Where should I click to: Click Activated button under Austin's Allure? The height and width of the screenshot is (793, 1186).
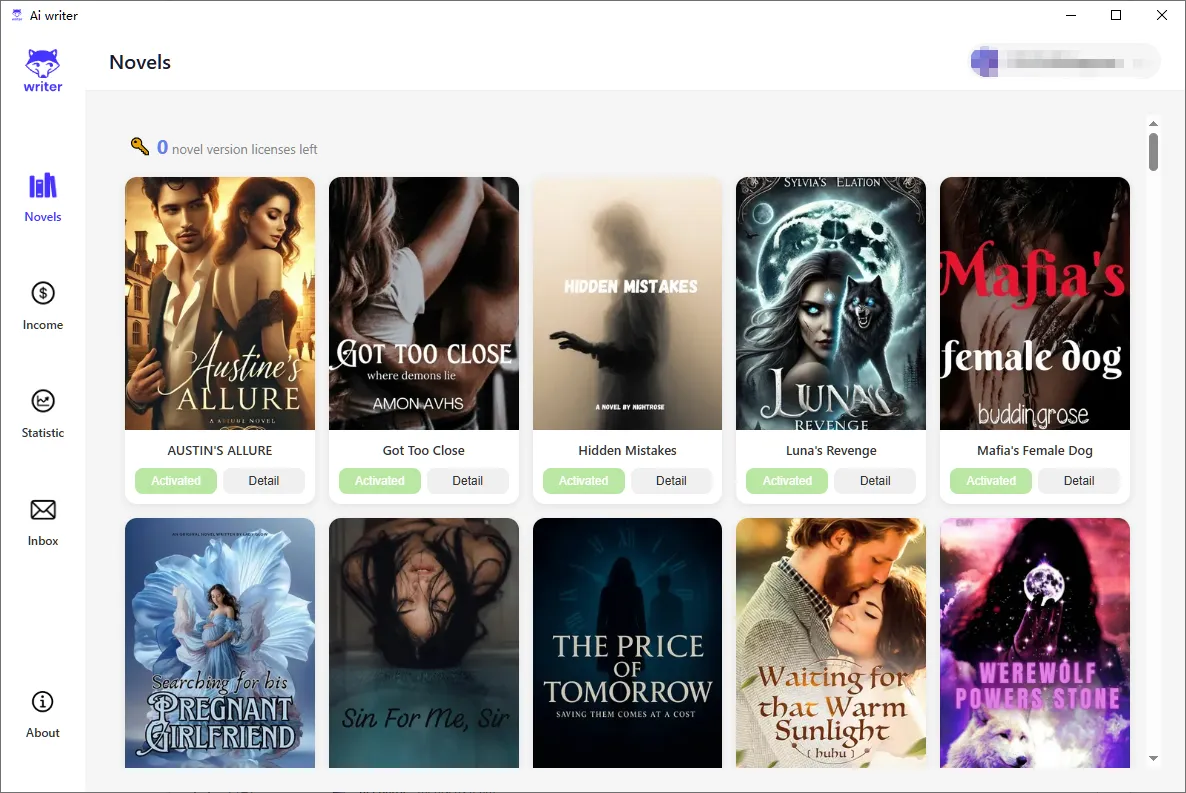(x=175, y=480)
